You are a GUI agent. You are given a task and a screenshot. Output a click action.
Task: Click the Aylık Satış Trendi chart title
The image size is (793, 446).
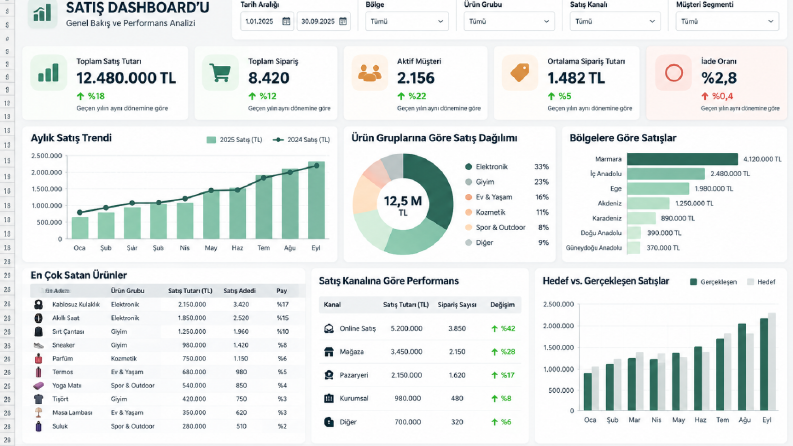(71, 138)
